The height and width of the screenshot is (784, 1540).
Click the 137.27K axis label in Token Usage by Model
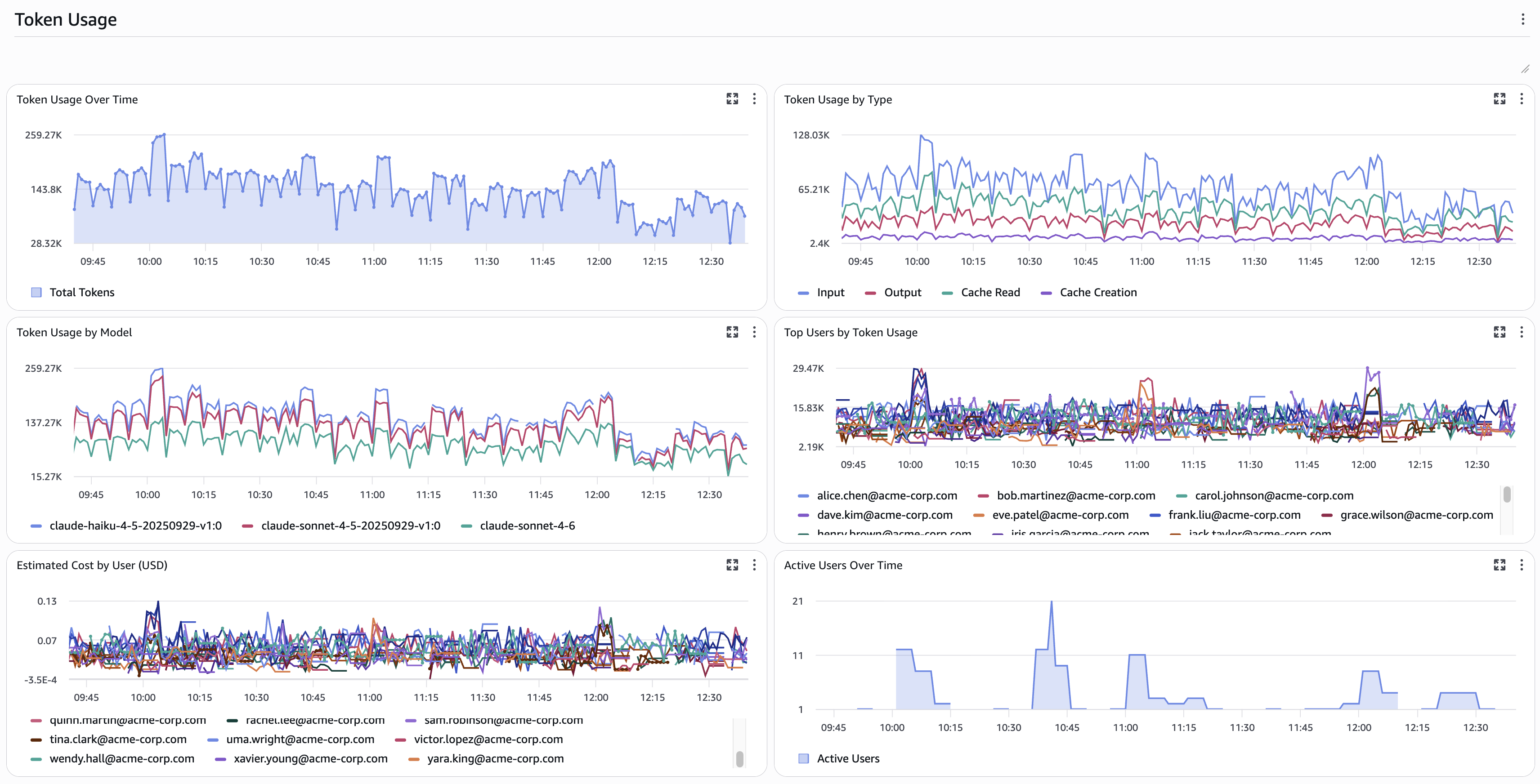43,423
